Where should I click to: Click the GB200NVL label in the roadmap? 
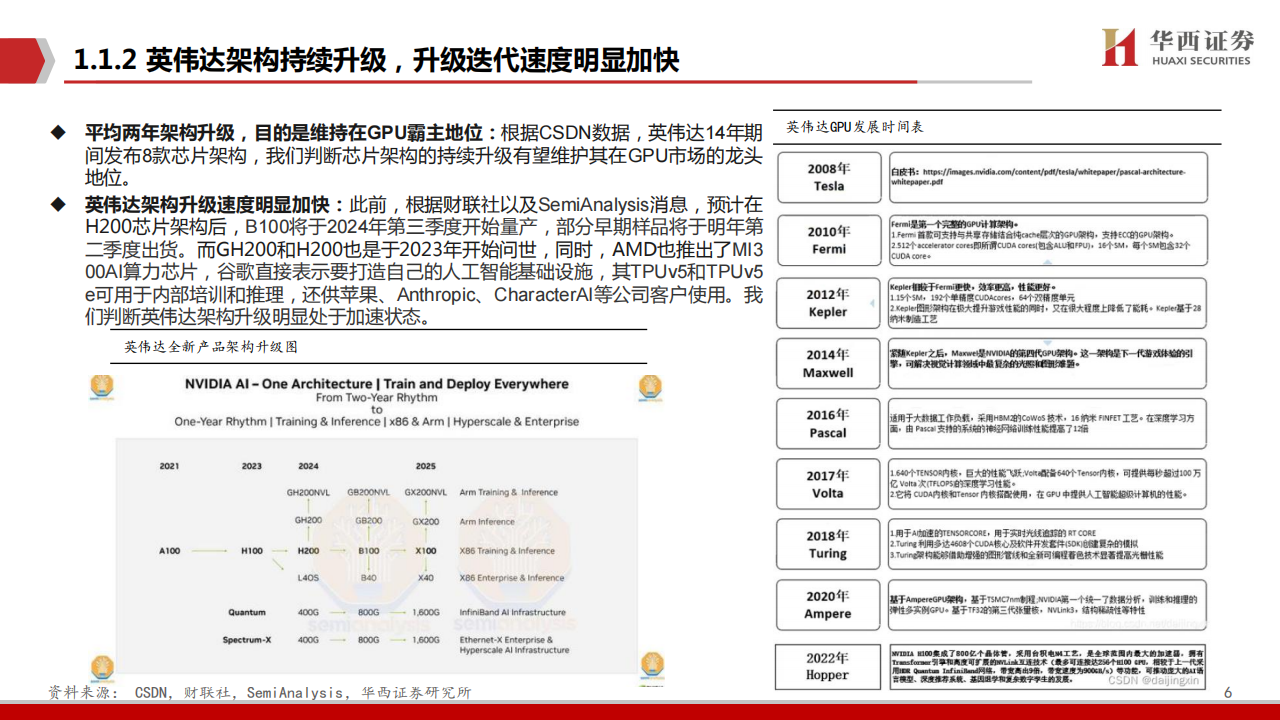[x=369, y=492]
